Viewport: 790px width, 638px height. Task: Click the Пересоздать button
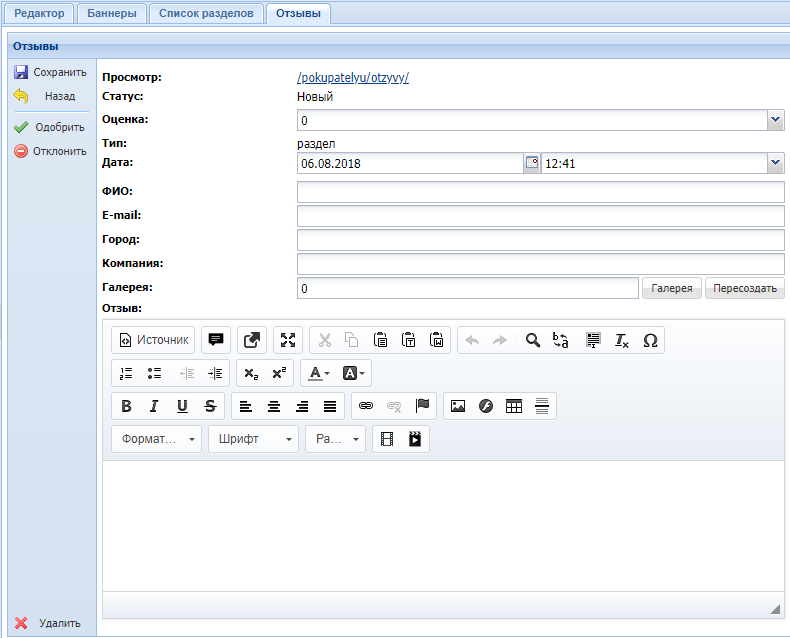pyautogui.click(x=745, y=288)
